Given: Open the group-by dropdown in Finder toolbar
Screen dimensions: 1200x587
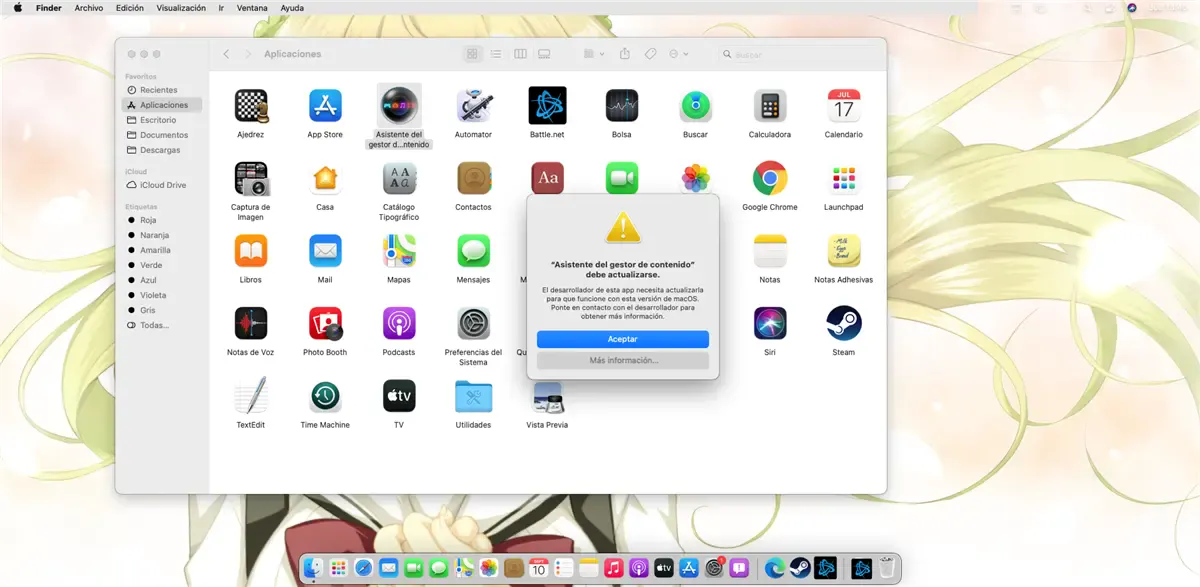Looking at the screenshot, I should [593, 54].
